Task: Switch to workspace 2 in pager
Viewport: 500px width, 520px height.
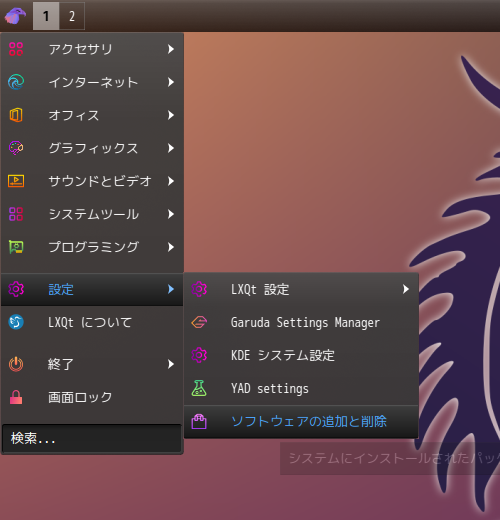Action: pos(72,16)
